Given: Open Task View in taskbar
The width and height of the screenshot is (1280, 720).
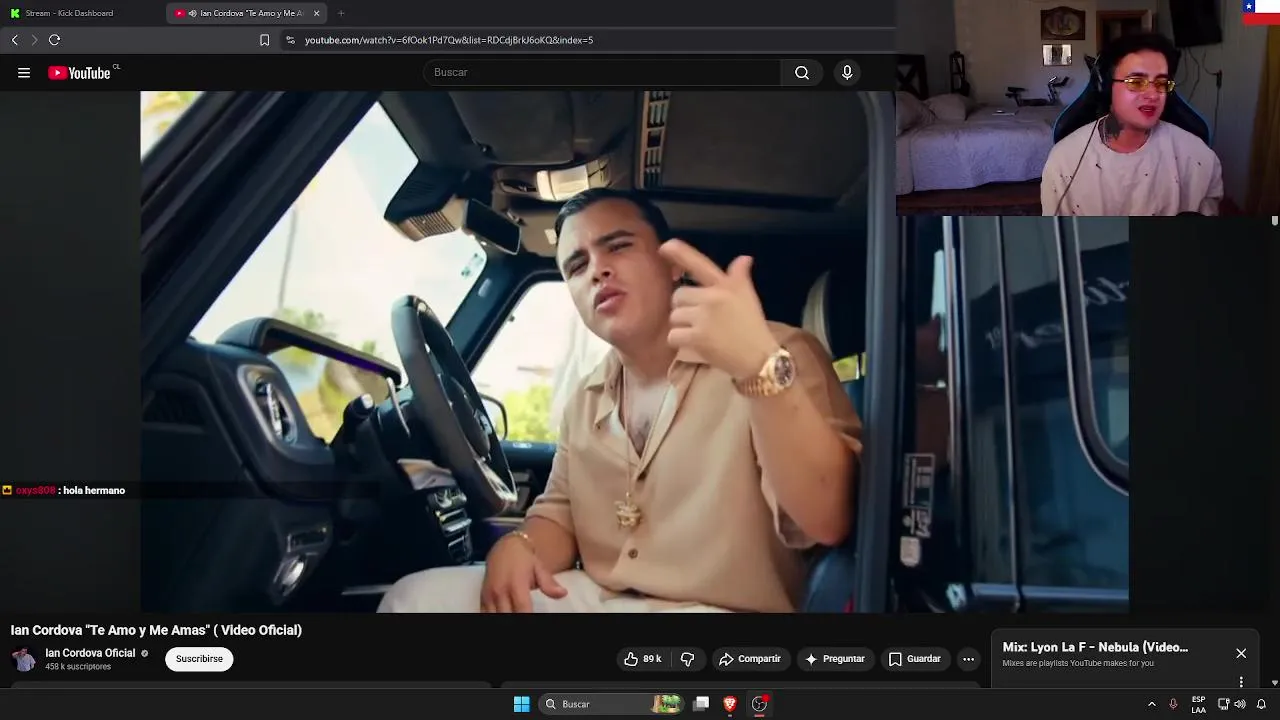Looking at the screenshot, I should [702, 704].
